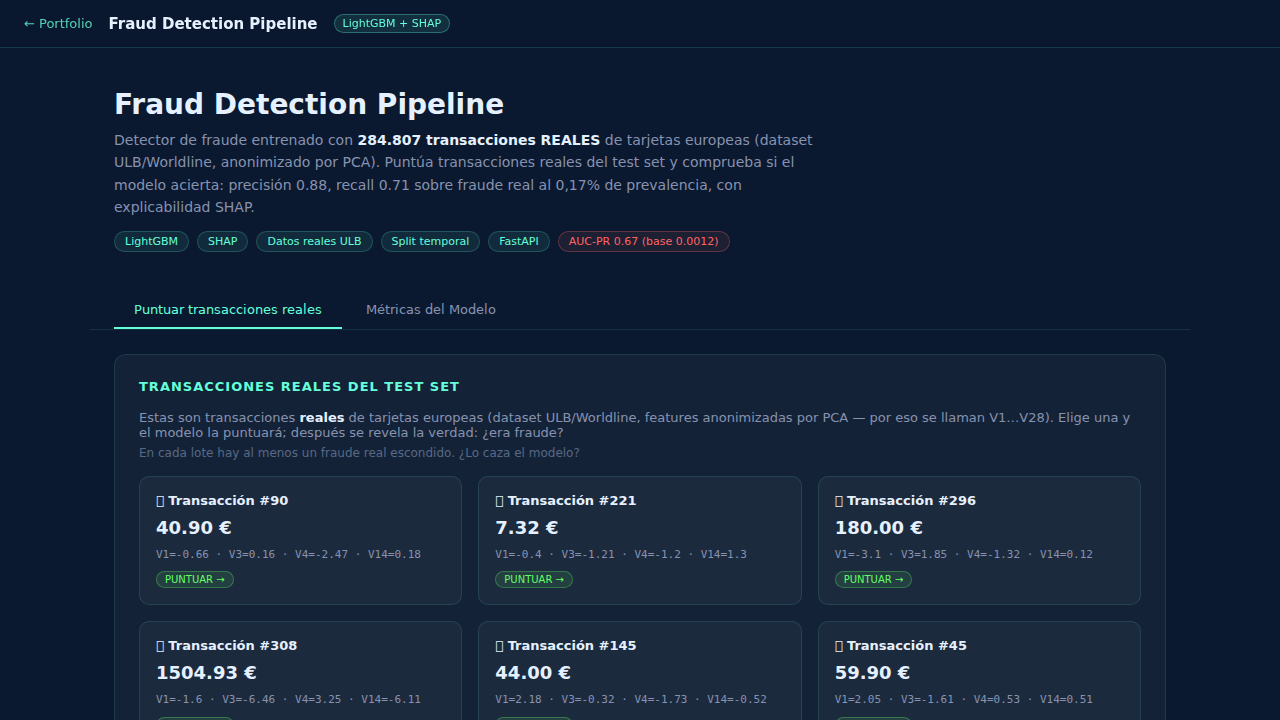
Task: Select the FastAPI tag
Action: (519, 242)
